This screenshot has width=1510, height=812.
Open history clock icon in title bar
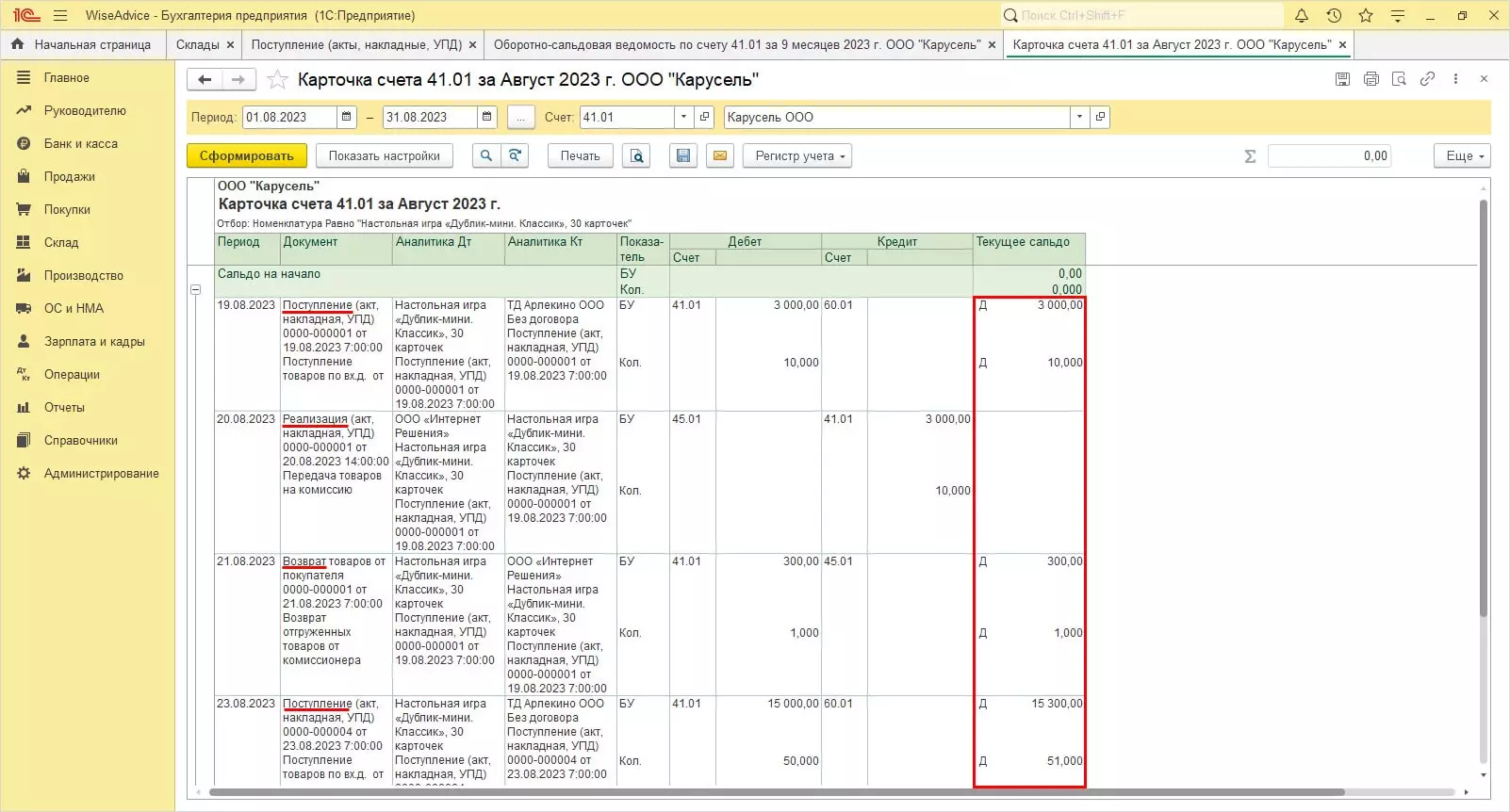coord(1334,15)
